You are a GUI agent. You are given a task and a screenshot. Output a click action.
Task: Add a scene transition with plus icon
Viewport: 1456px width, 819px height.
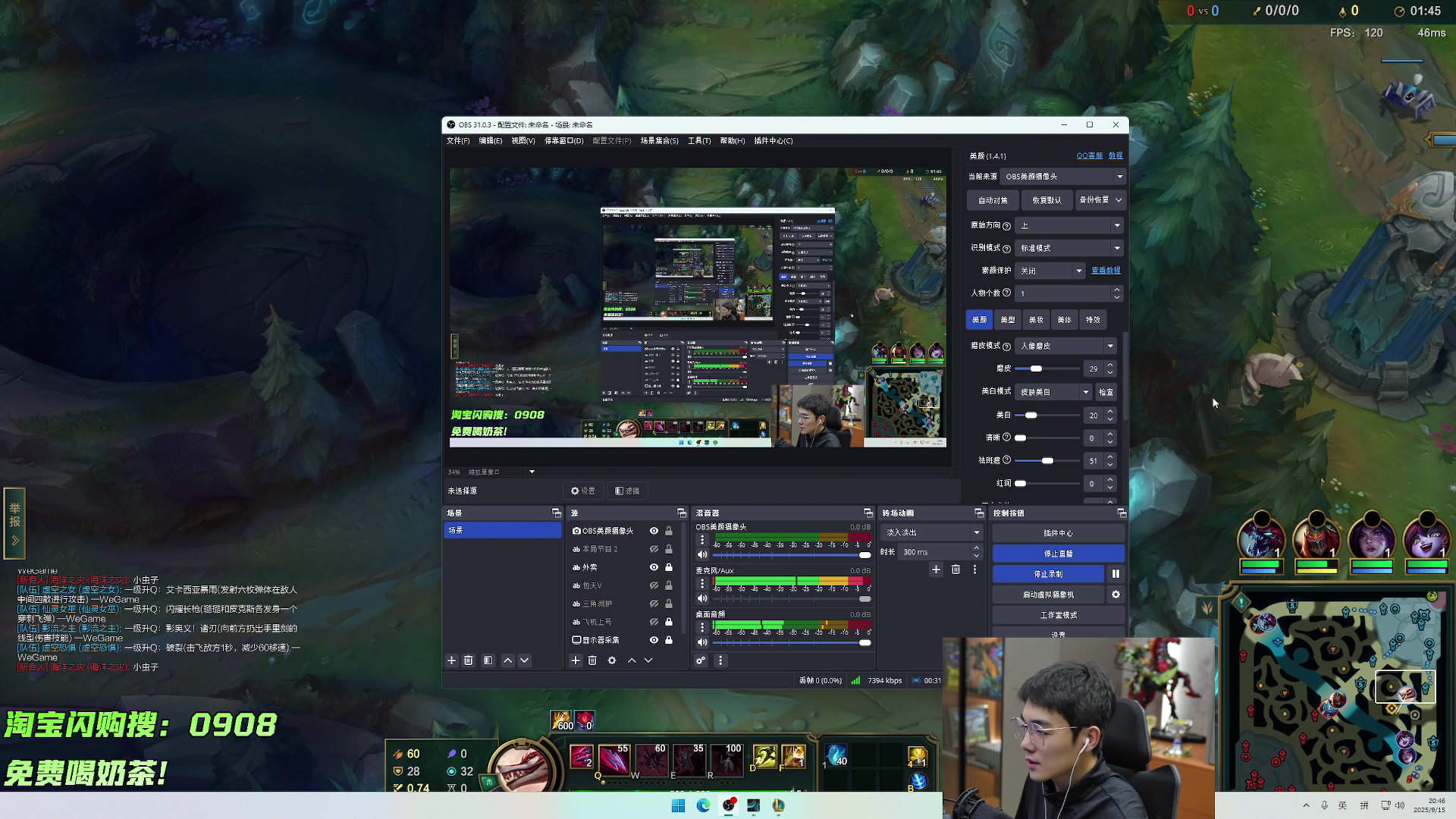point(936,570)
